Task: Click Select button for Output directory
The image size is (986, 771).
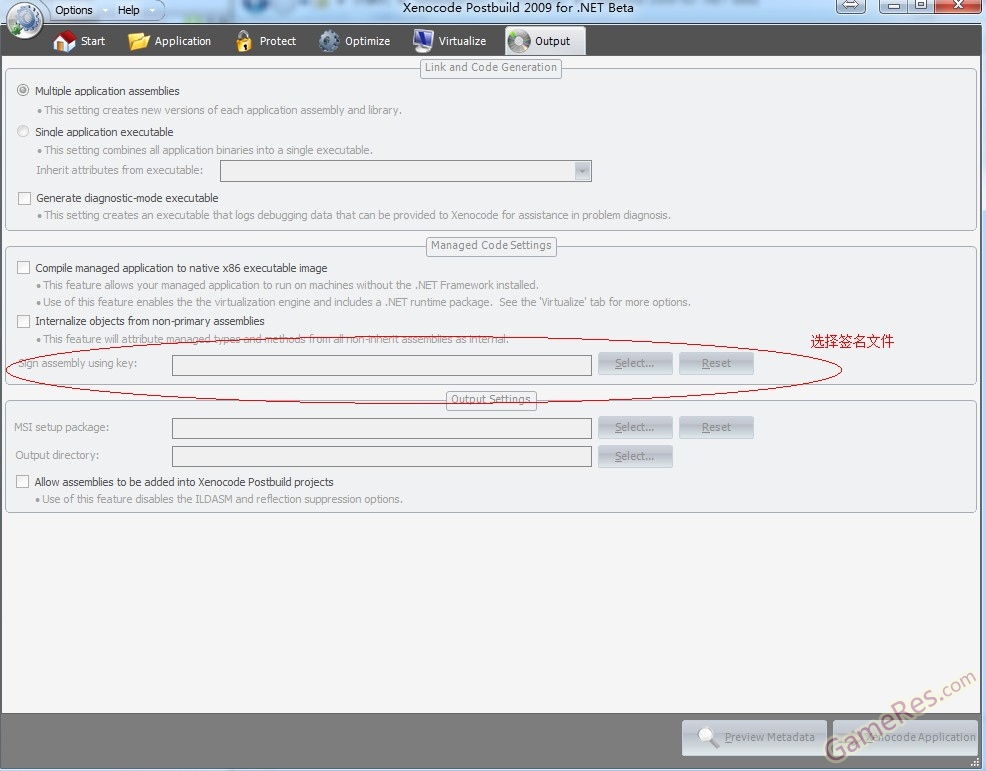Action: tap(635, 457)
